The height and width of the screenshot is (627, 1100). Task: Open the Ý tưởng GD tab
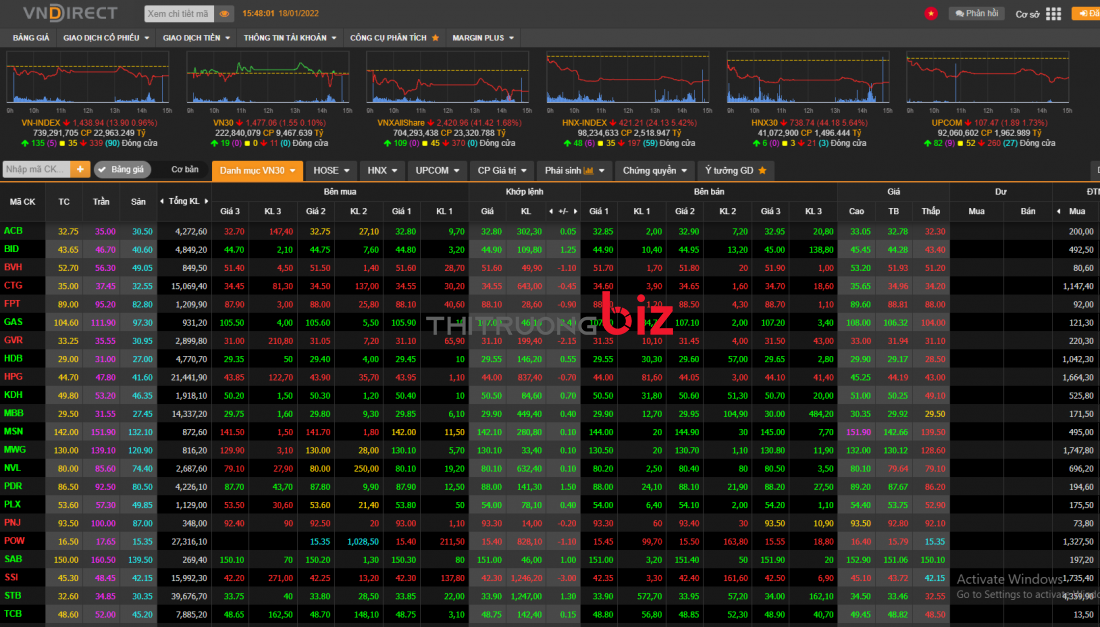(735, 171)
